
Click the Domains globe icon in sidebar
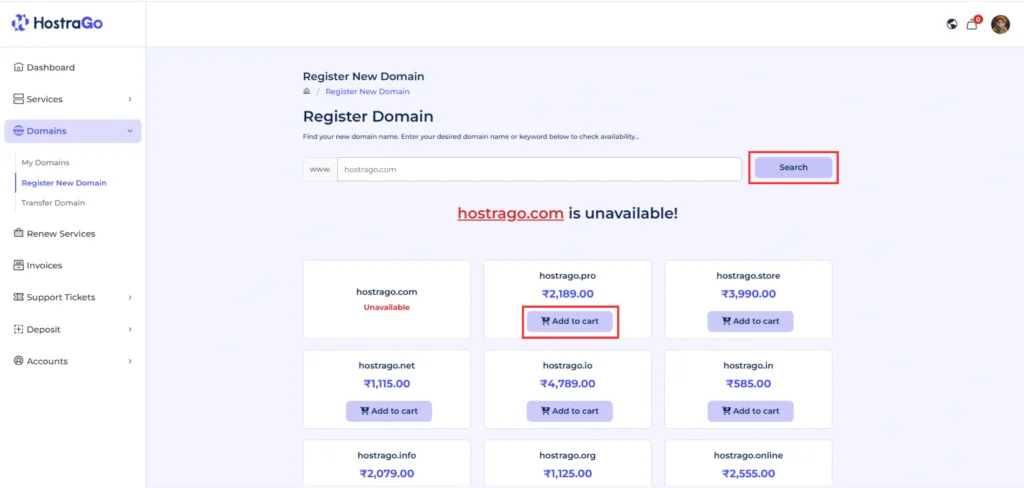pyautogui.click(x=18, y=131)
